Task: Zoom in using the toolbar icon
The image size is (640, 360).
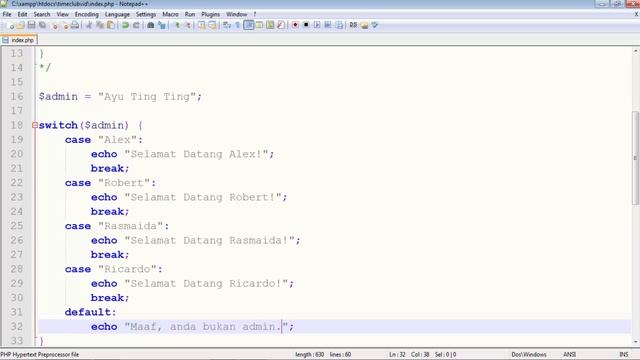Action: (x=177, y=25)
